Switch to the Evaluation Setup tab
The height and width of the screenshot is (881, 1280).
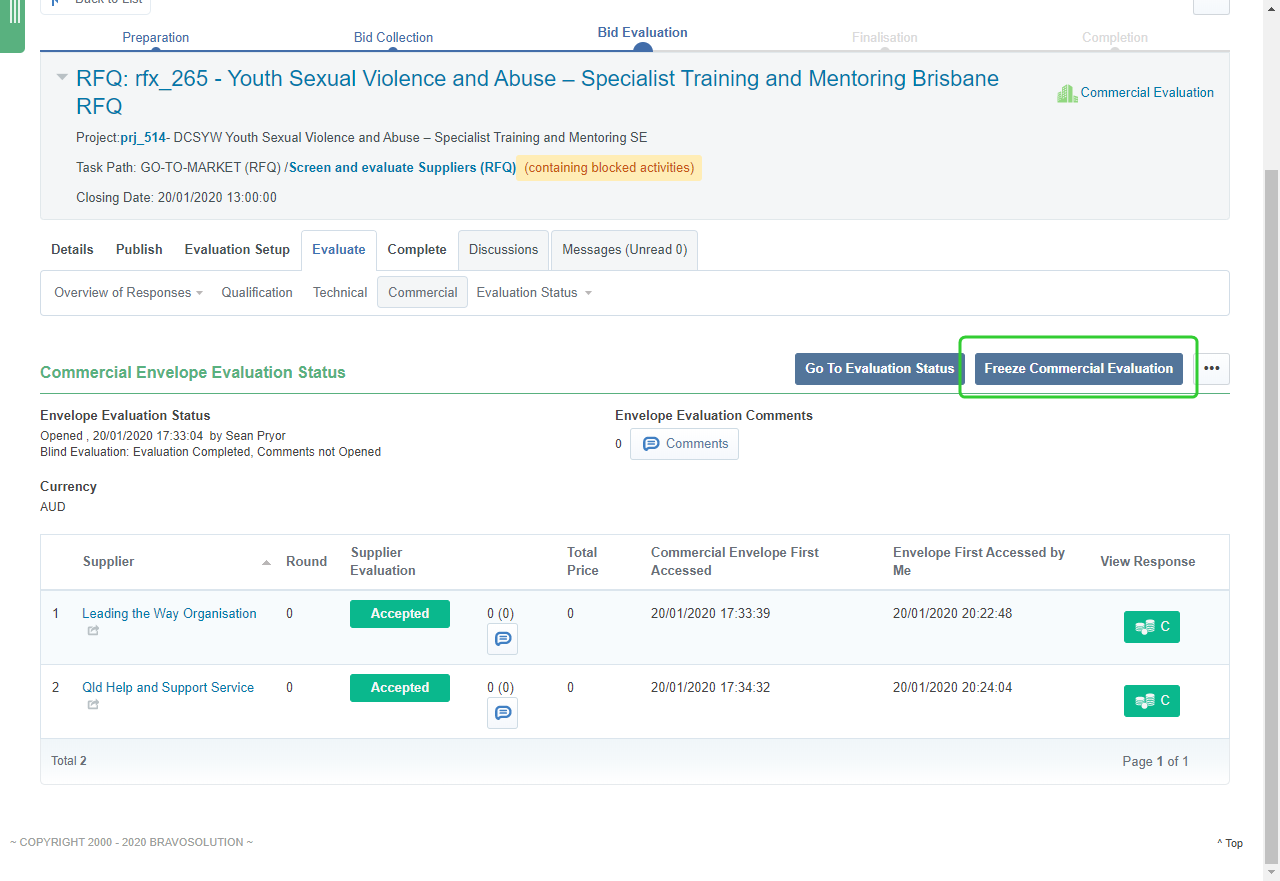pyautogui.click(x=237, y=250)
